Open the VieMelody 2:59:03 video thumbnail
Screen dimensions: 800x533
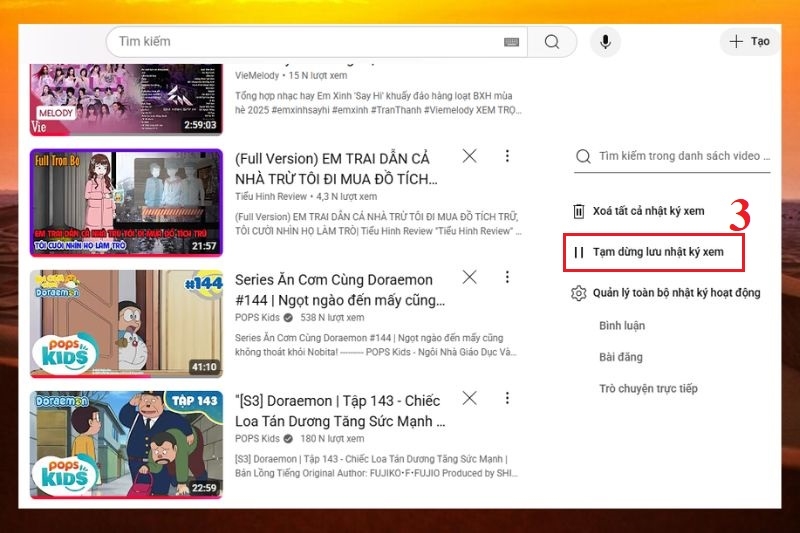tap(126, 99)
